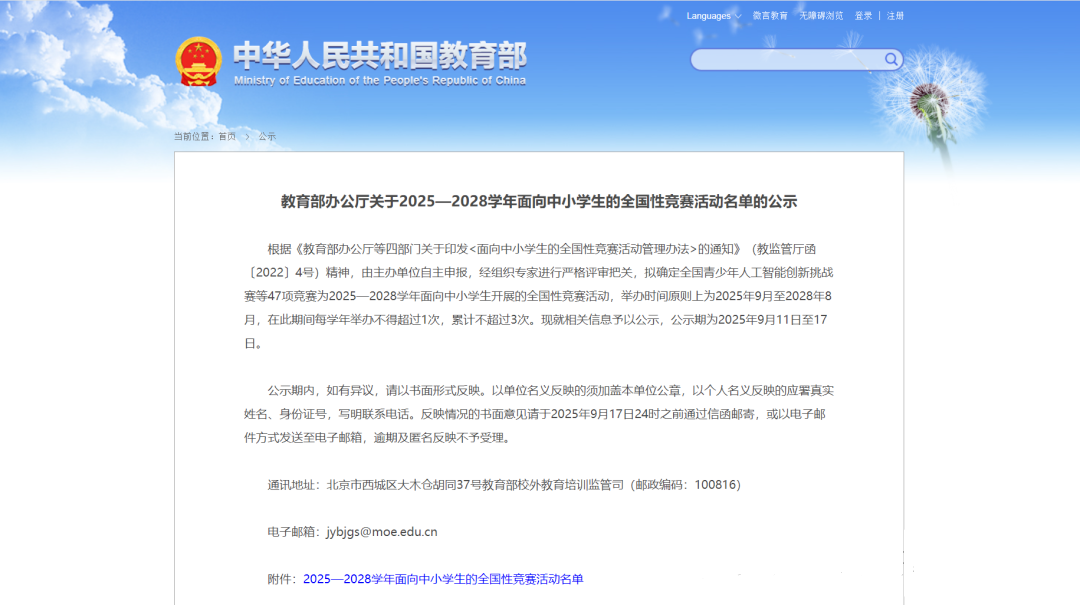Open the 微言教育 link
Screen dimensions: 1080x605
(x=770, y=16)
